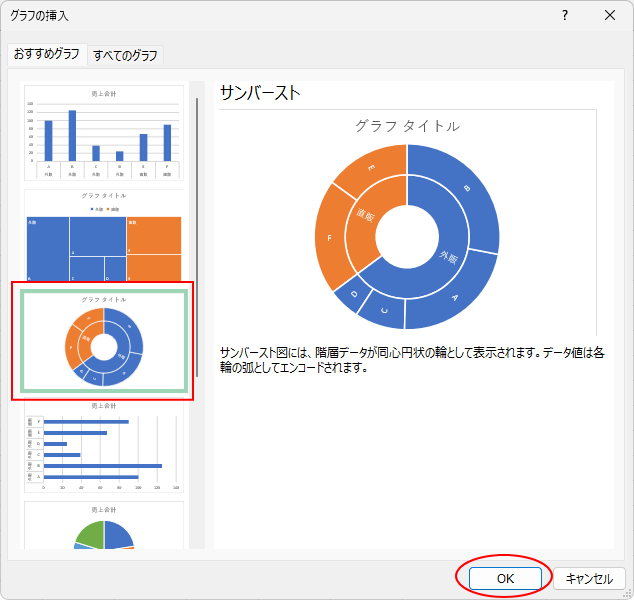Click the キャンセル button
The image size is (634, 600).
click(x=589, y=578)
